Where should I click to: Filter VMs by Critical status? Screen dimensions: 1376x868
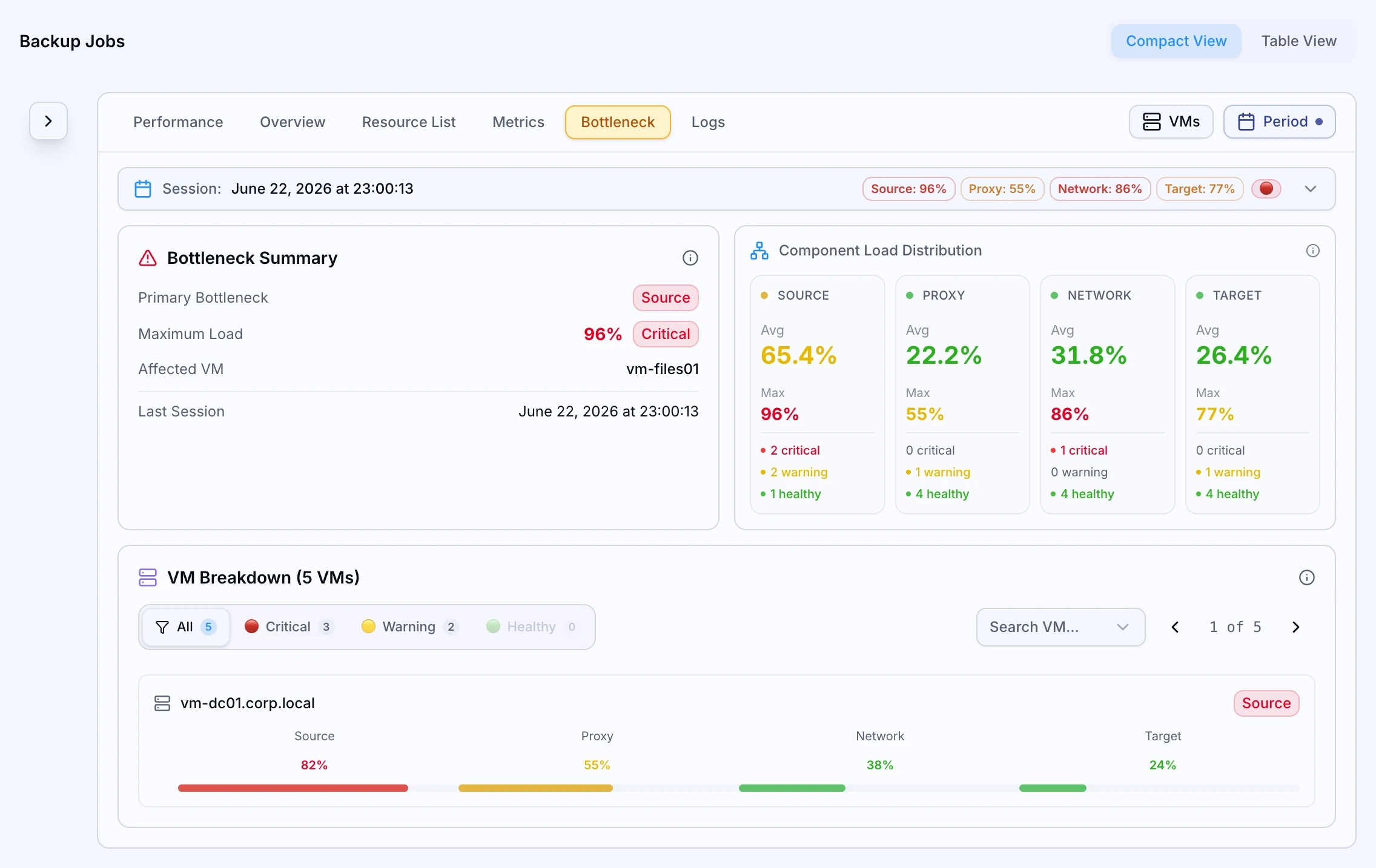click(289, 627)
